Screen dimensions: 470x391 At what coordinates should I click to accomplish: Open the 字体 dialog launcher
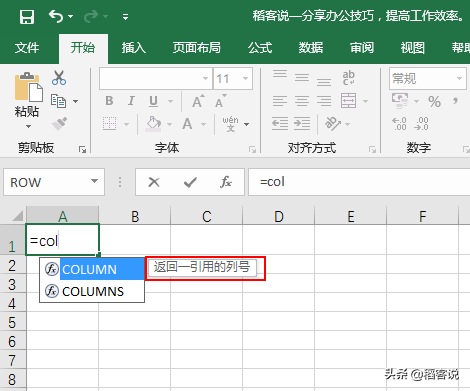252,149
